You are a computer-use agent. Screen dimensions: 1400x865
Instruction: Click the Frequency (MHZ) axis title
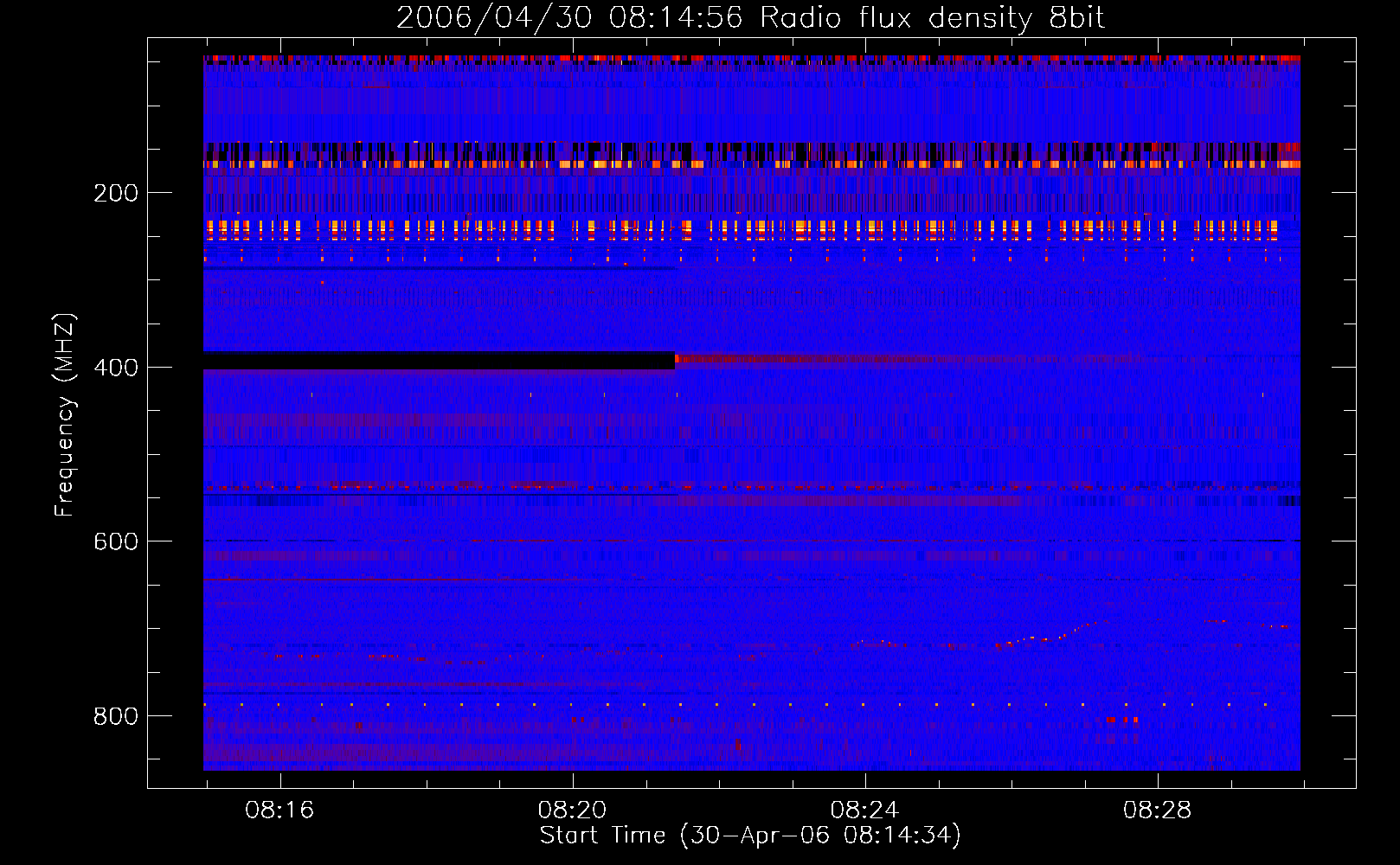65,414
